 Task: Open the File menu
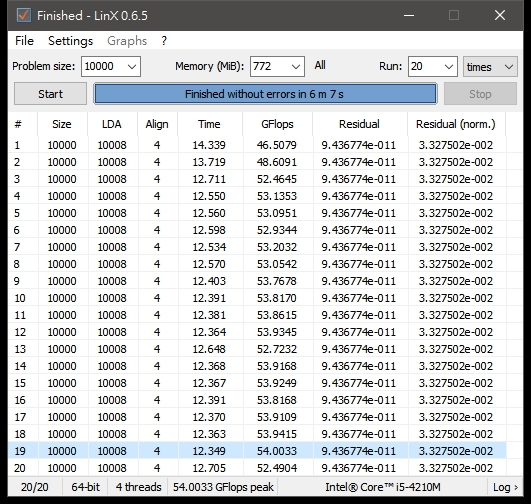(x=24, y=41)
